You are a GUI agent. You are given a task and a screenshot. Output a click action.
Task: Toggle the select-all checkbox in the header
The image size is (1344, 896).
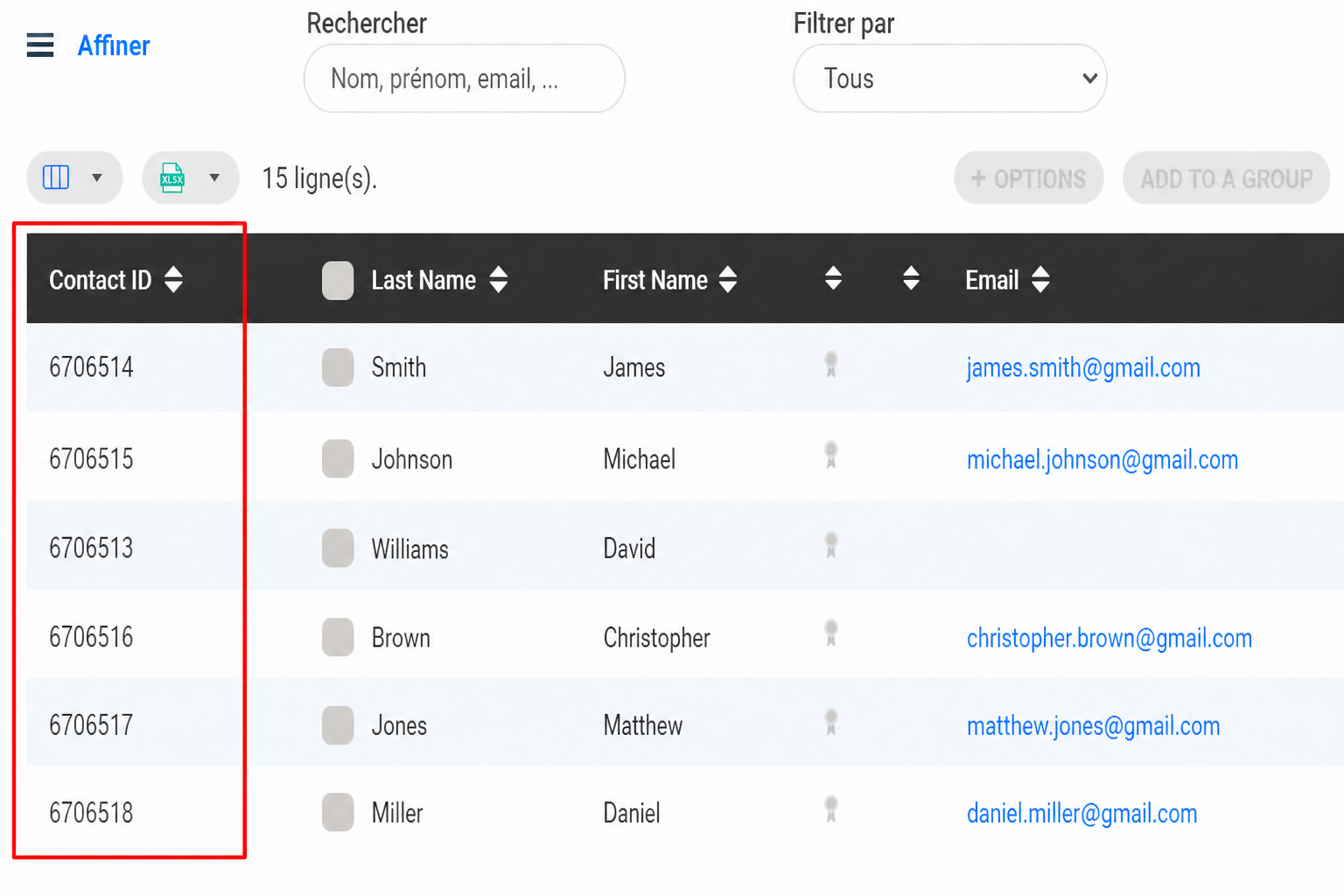pyautogui.click(x=338, y=280)
